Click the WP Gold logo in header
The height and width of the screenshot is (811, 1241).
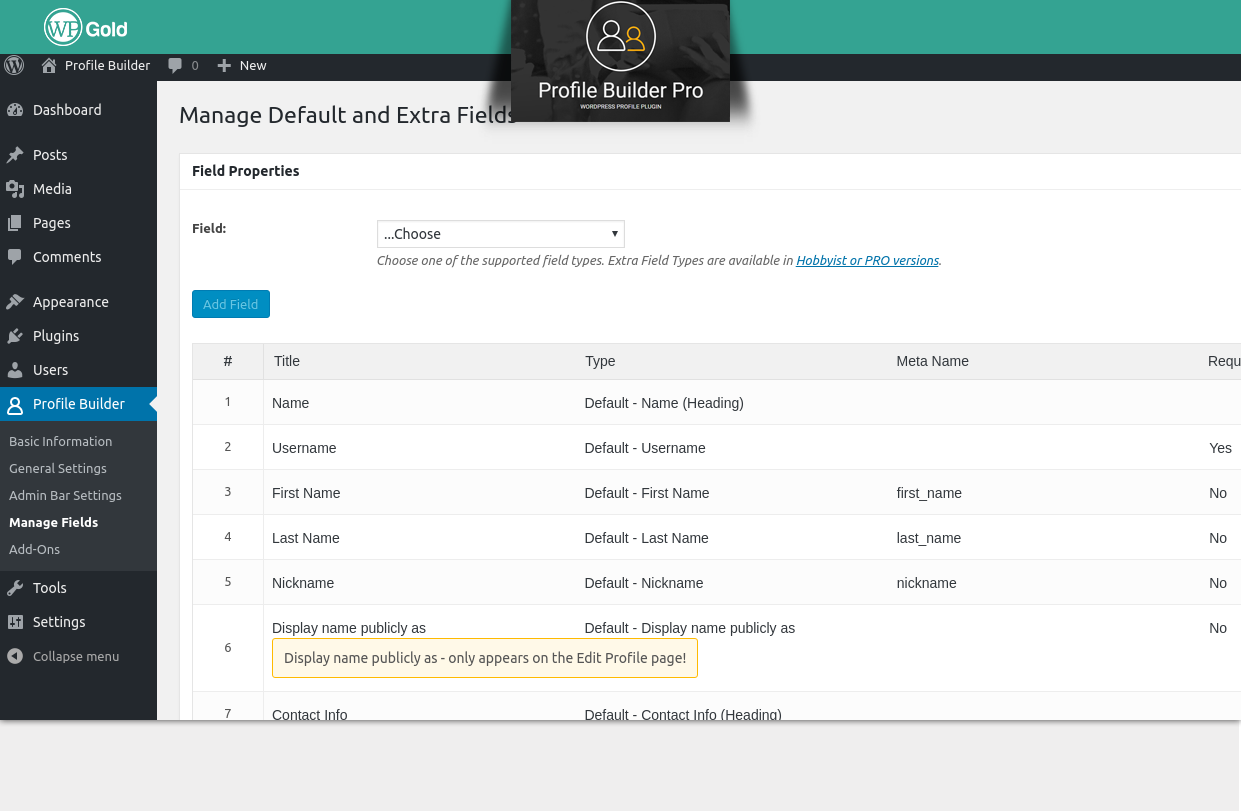tap(86, 28)
